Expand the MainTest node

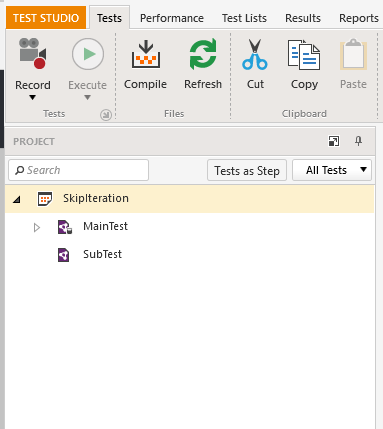(37, 227)
